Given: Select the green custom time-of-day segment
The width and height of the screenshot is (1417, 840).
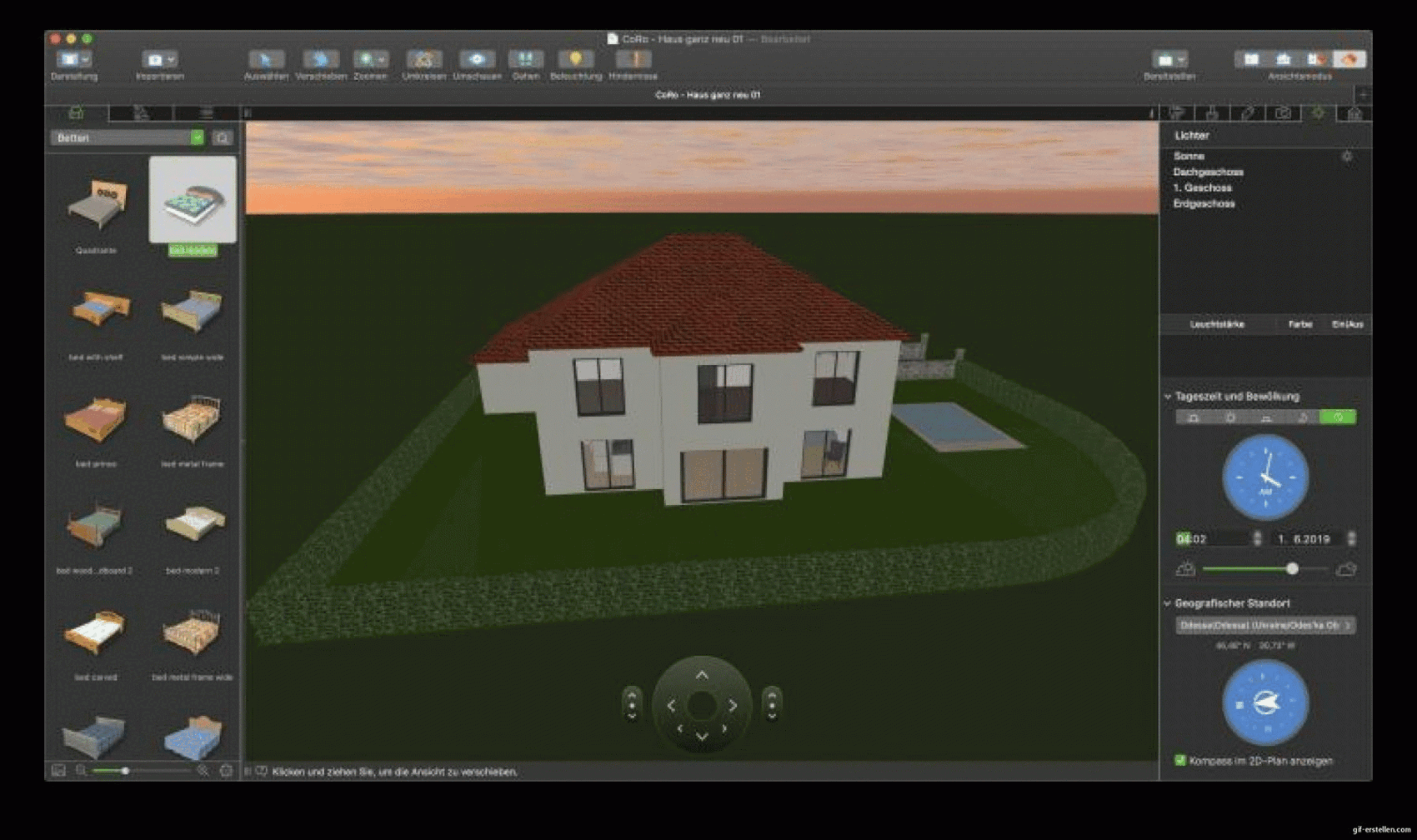Looking at the screenshot, I should pos(1338,417).
